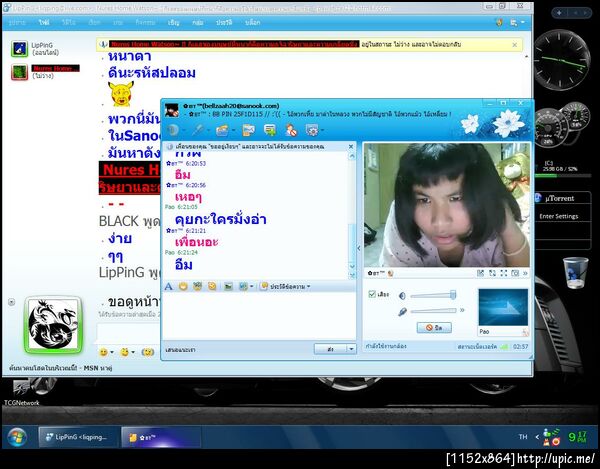Click the microphone level icon

[402, 312]
